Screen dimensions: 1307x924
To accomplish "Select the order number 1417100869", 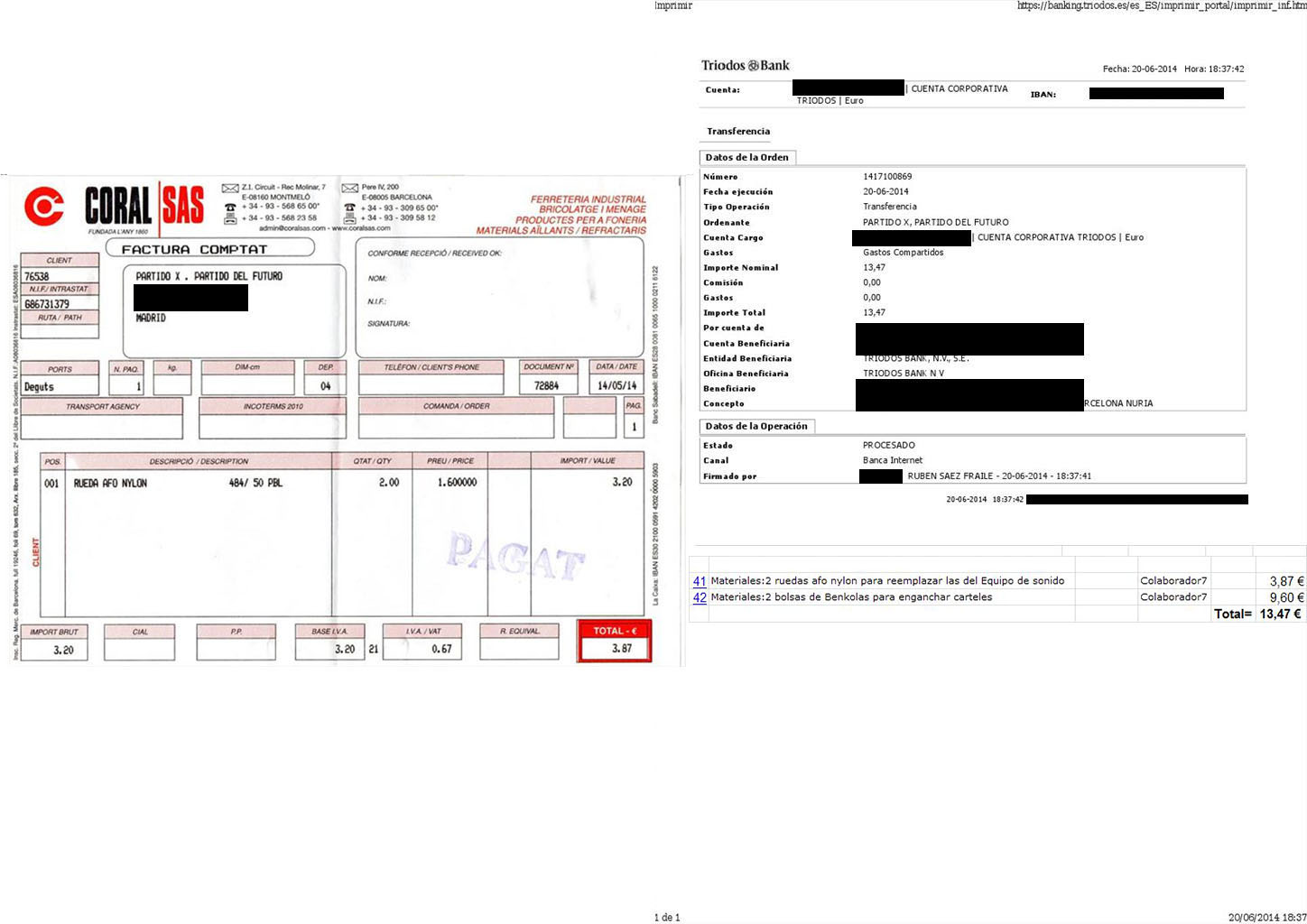I will pos(887,177).
